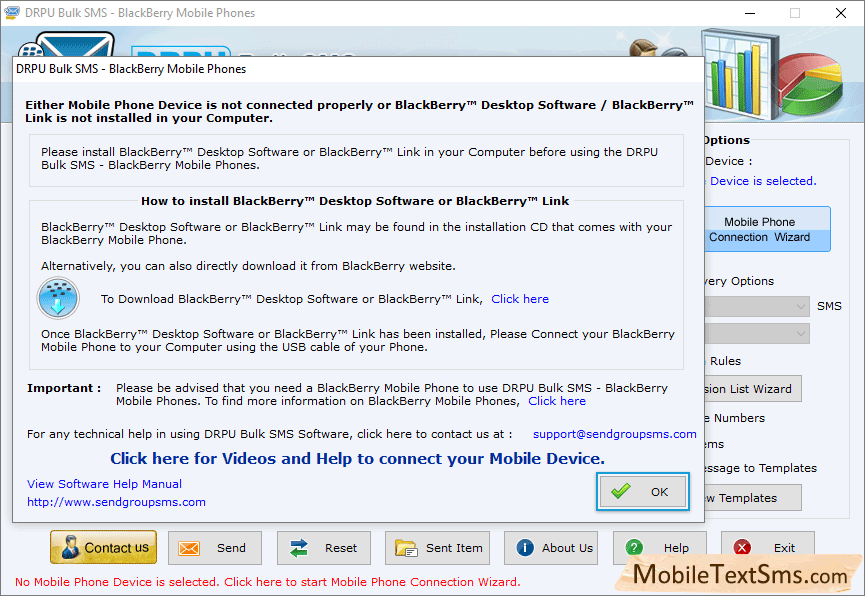Open About Us button
This screenshot has height=596, width=865.
(x=551, y=548)
